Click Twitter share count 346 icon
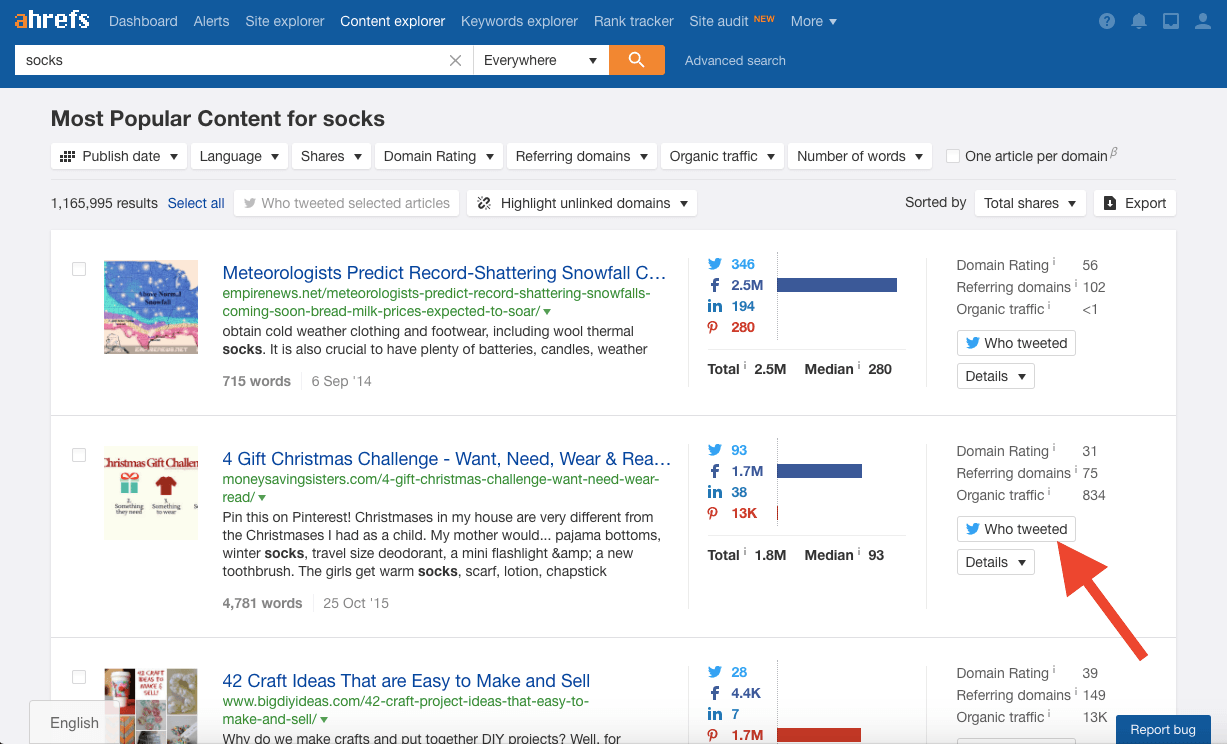1227x744 pixels. (x=715, y=264)
